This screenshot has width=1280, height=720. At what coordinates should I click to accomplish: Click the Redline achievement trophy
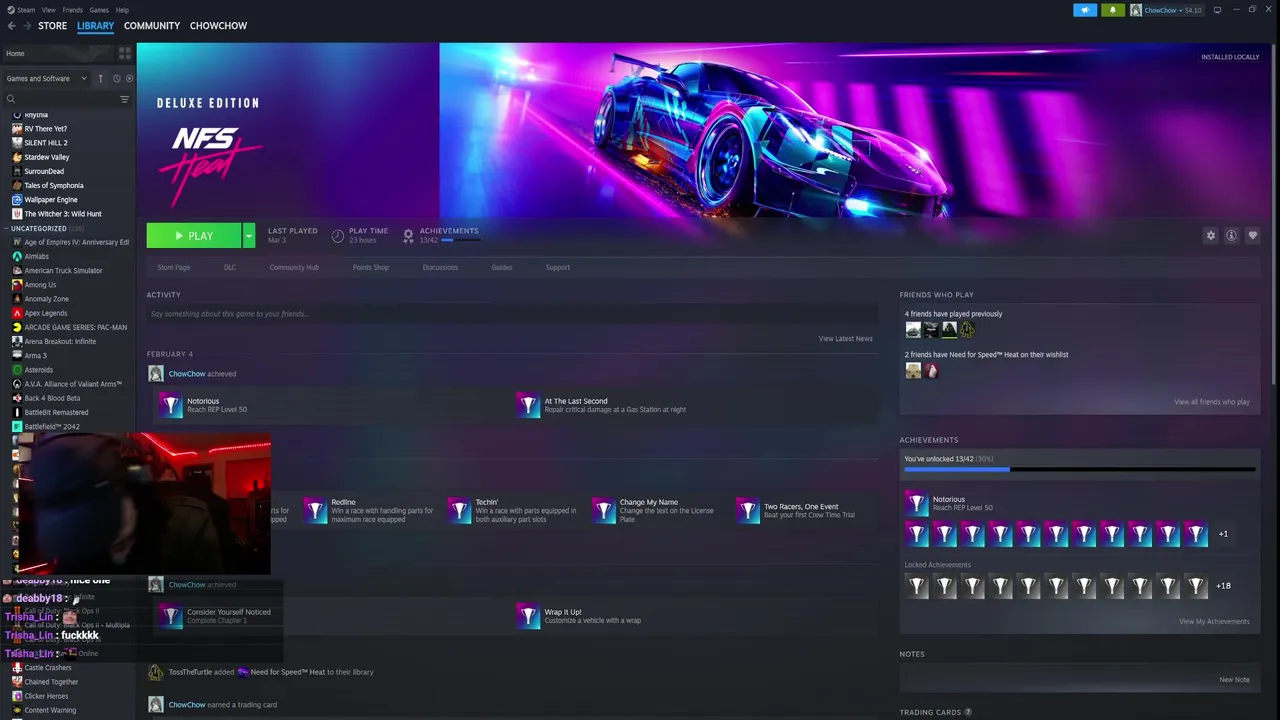click(315, 511)
